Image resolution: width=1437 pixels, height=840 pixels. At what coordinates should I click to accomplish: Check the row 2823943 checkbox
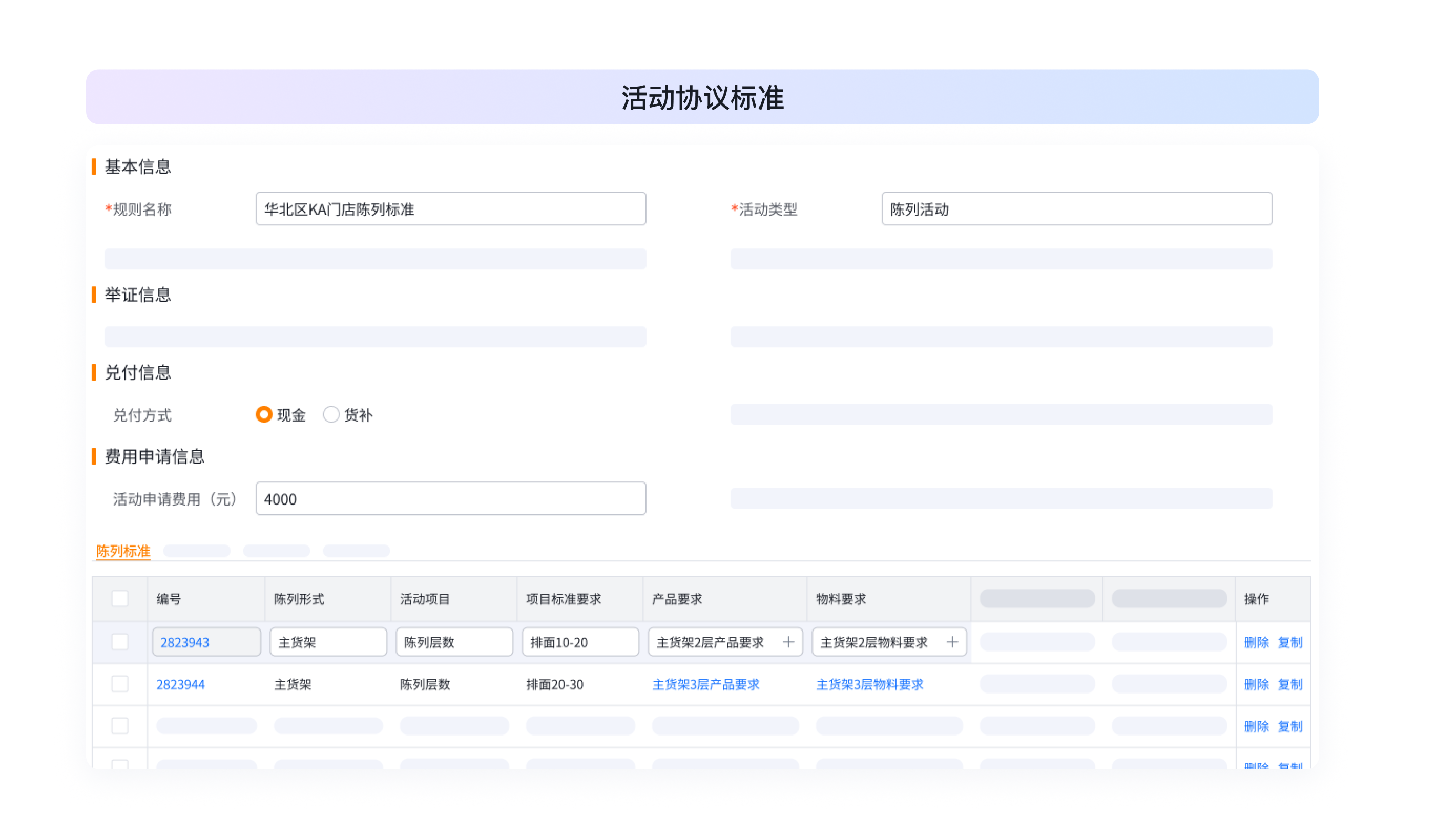pyautogui.click(x=120, y=642)
